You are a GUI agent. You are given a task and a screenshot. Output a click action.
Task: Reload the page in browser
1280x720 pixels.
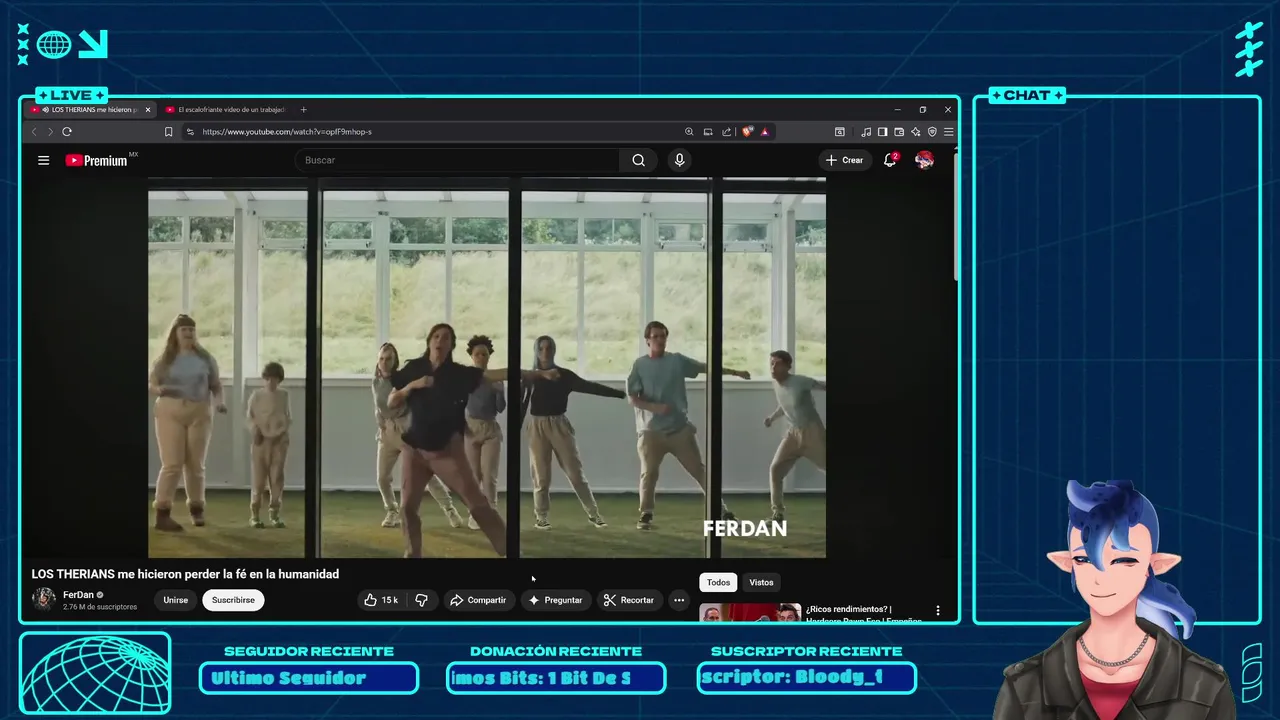click(x=67, y=131)
